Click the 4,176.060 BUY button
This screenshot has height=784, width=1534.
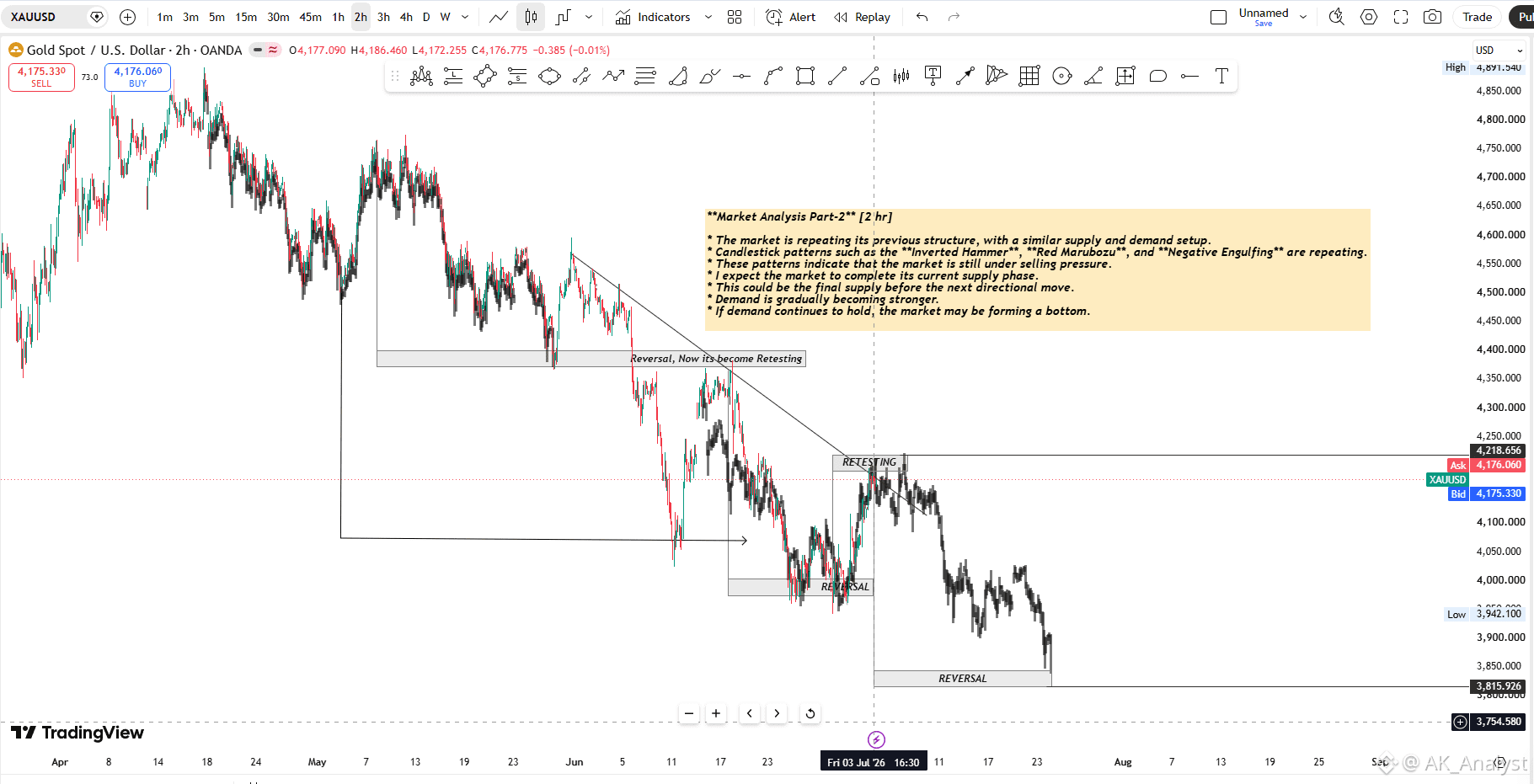(137, 77)
